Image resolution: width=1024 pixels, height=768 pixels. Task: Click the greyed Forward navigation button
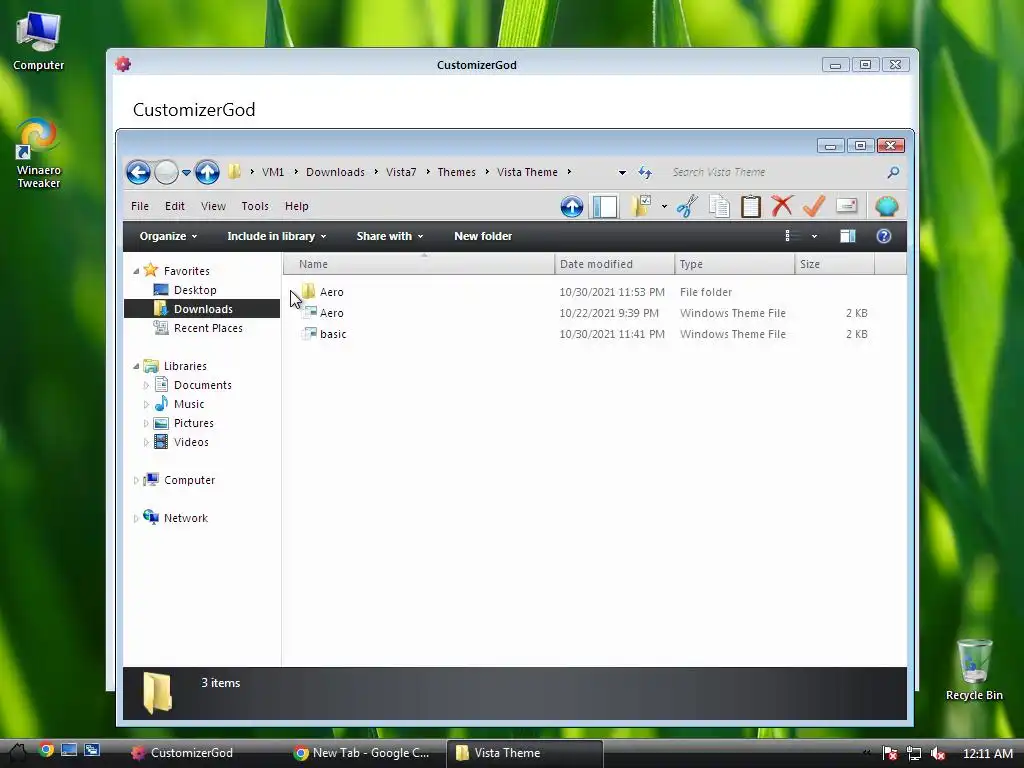[x=166, y=172]
